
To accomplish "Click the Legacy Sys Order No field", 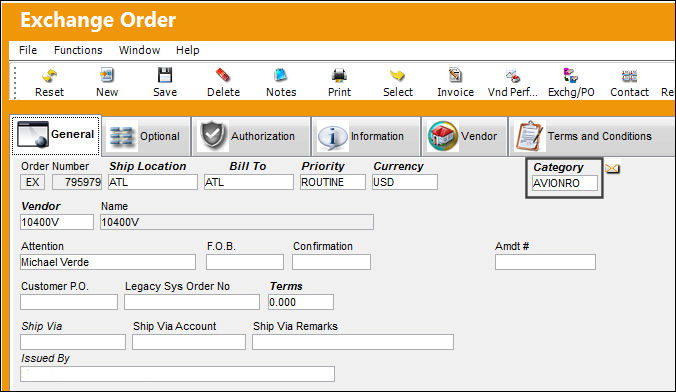I will 192,302.
